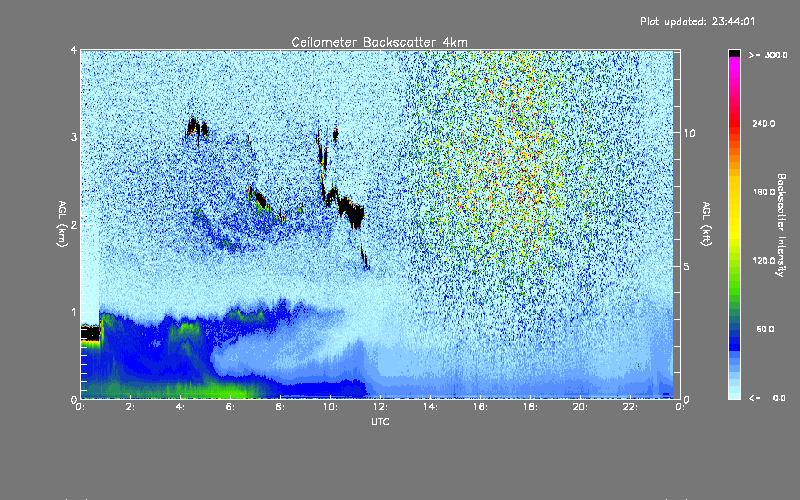Click the '22:' tick on the UTC axis

630,407
